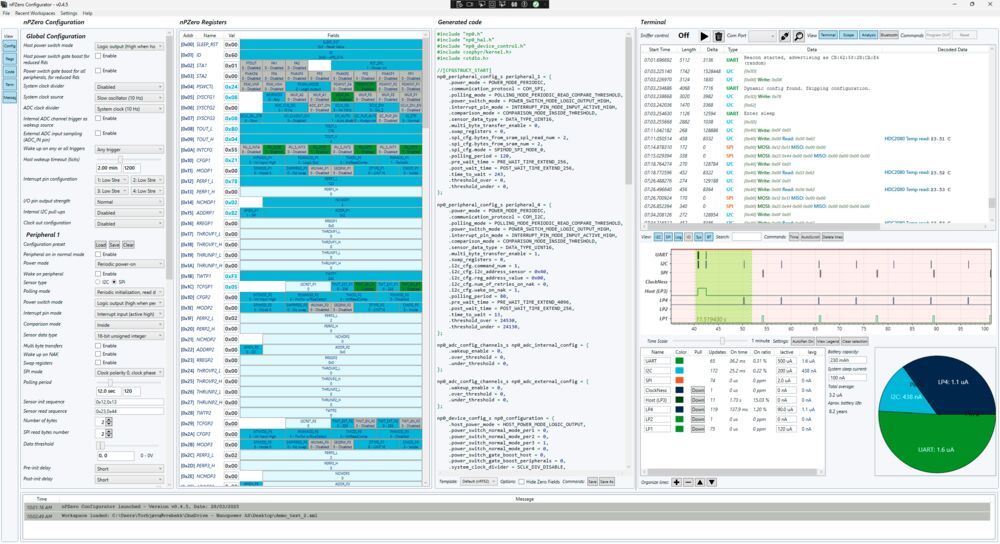The image size is (1000, 544).
Task: Toggle the Sys filter icon in scope view
Action: coord(699,237)
